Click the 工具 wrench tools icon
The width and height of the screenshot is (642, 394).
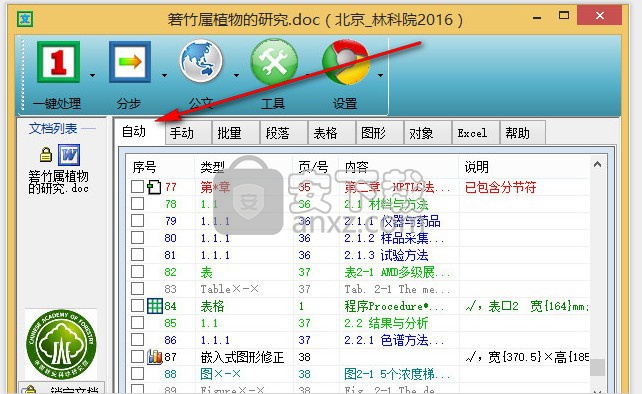click(x=274, y=61)
